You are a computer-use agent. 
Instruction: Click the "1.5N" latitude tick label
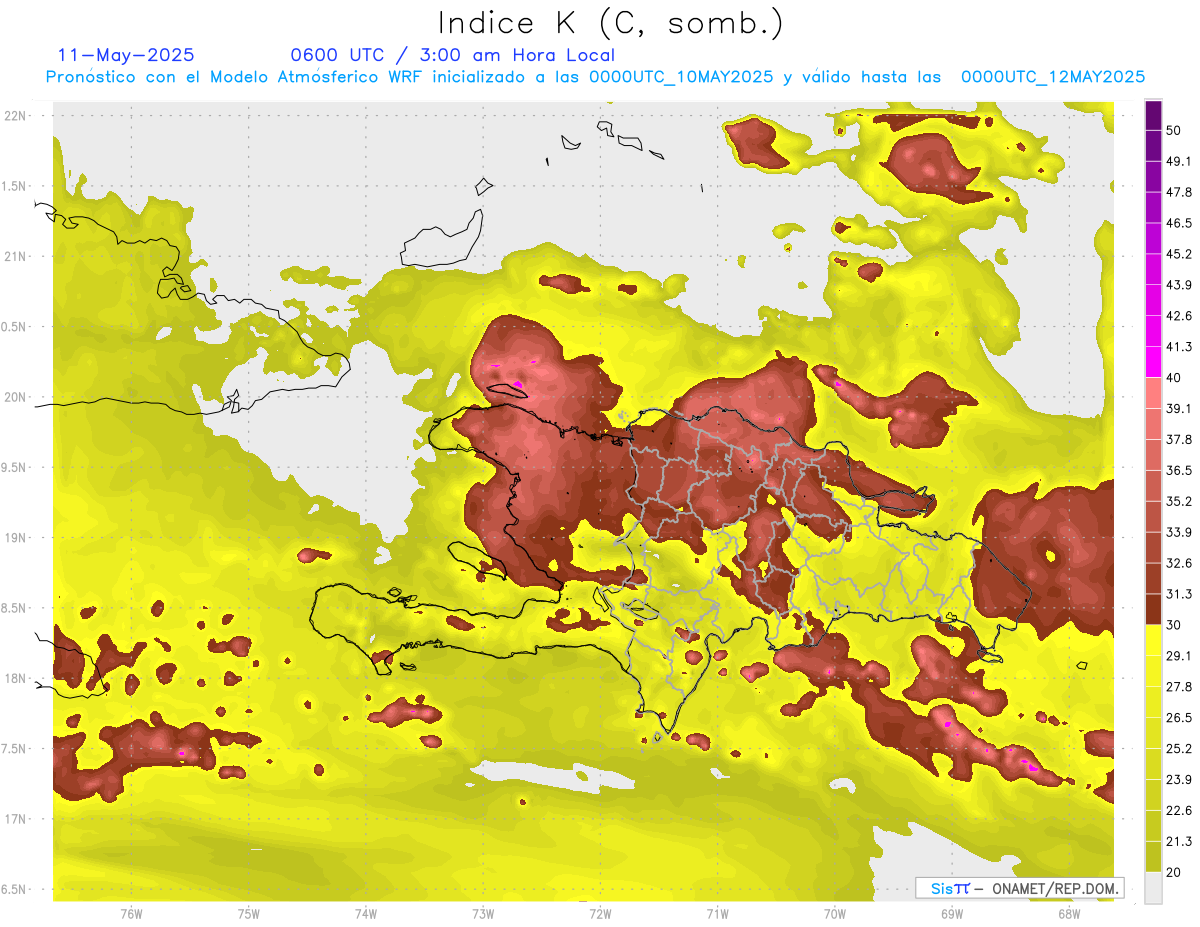[14, 186]
